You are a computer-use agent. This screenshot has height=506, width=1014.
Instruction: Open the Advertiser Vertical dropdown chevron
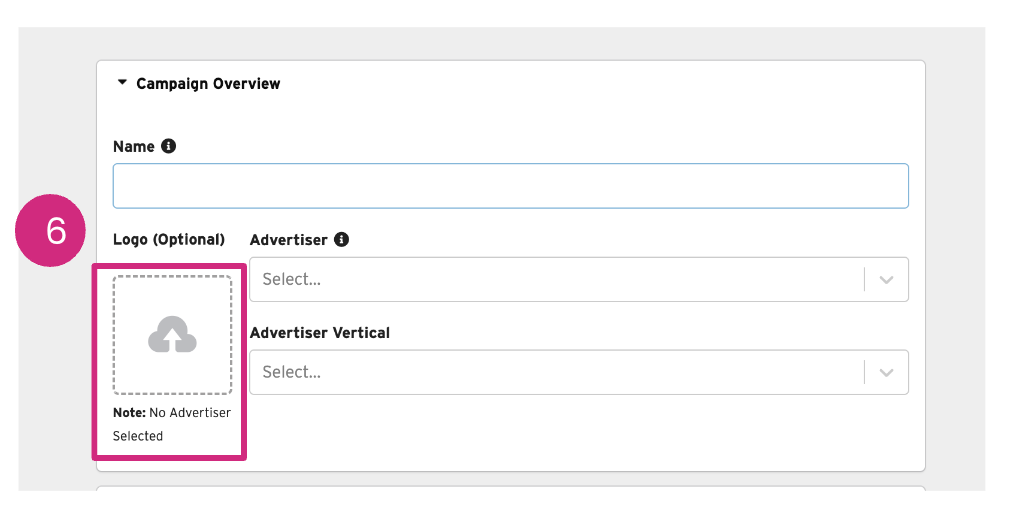886,372
